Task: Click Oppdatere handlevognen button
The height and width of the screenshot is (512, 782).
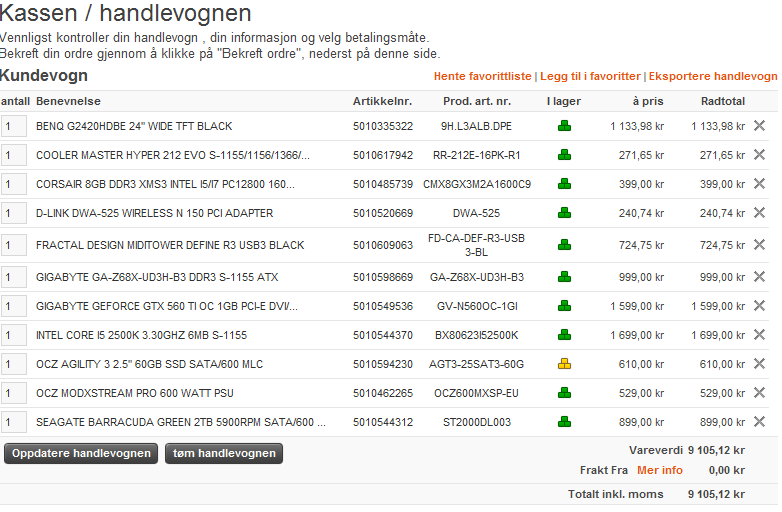Action: pyautogui.click(x=81, y=453)
